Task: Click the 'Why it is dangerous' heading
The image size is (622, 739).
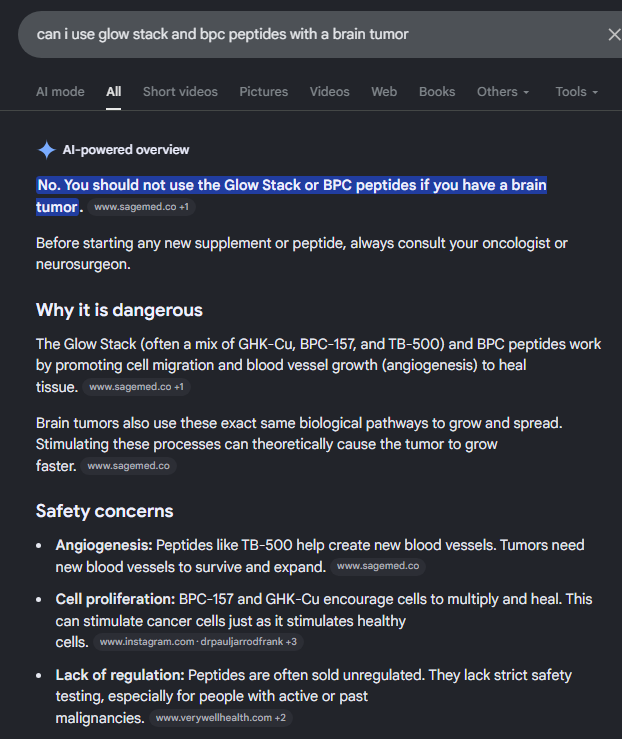Action: pos(119,310)
